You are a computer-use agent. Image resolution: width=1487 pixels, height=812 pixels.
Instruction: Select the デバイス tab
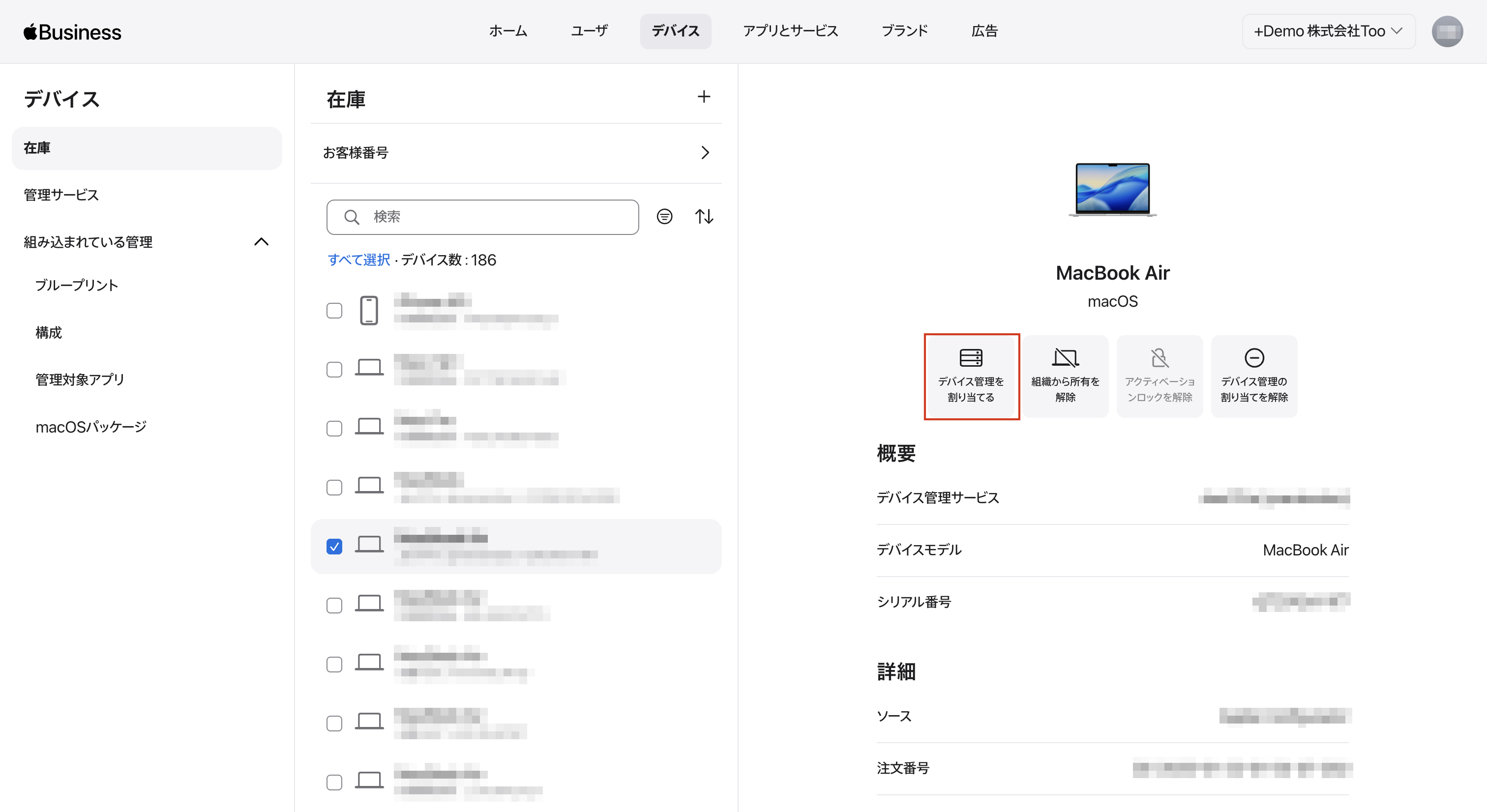pos(675,31)
